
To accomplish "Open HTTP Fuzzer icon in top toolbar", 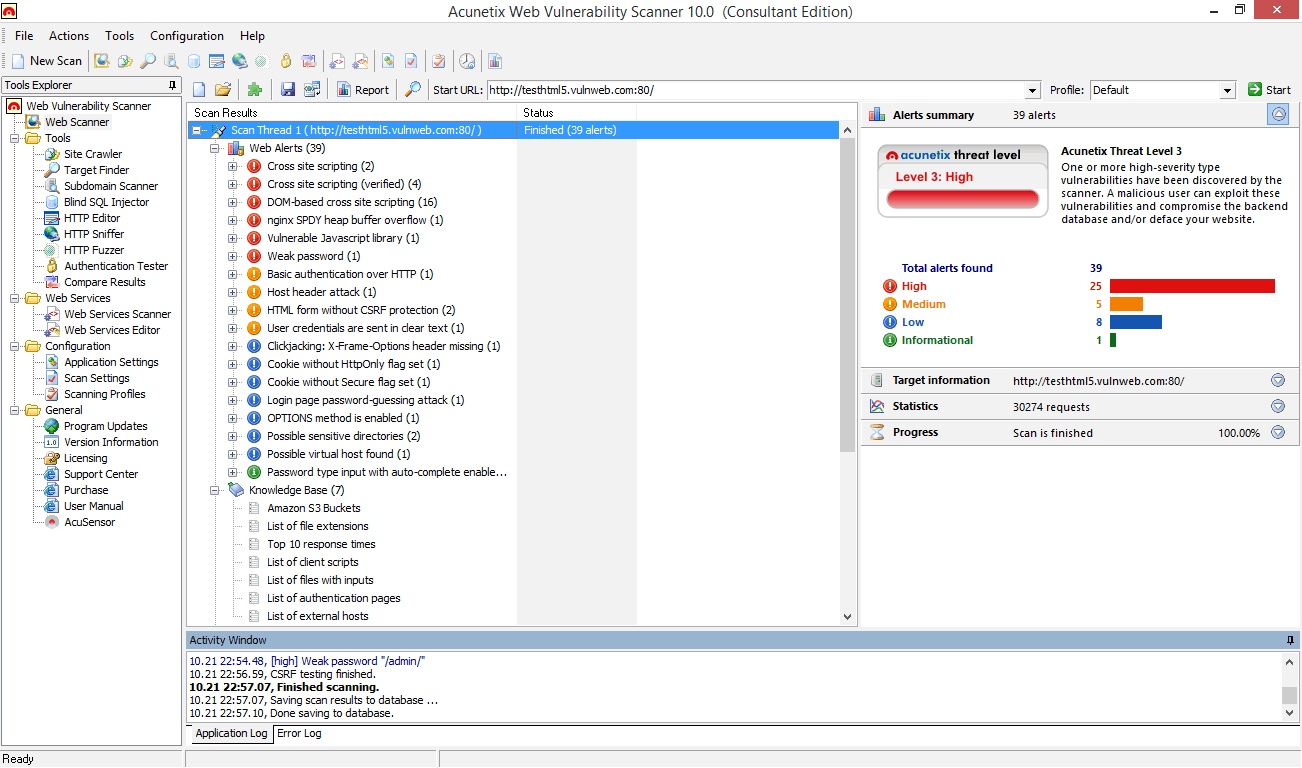I will [x=261, y=61].
